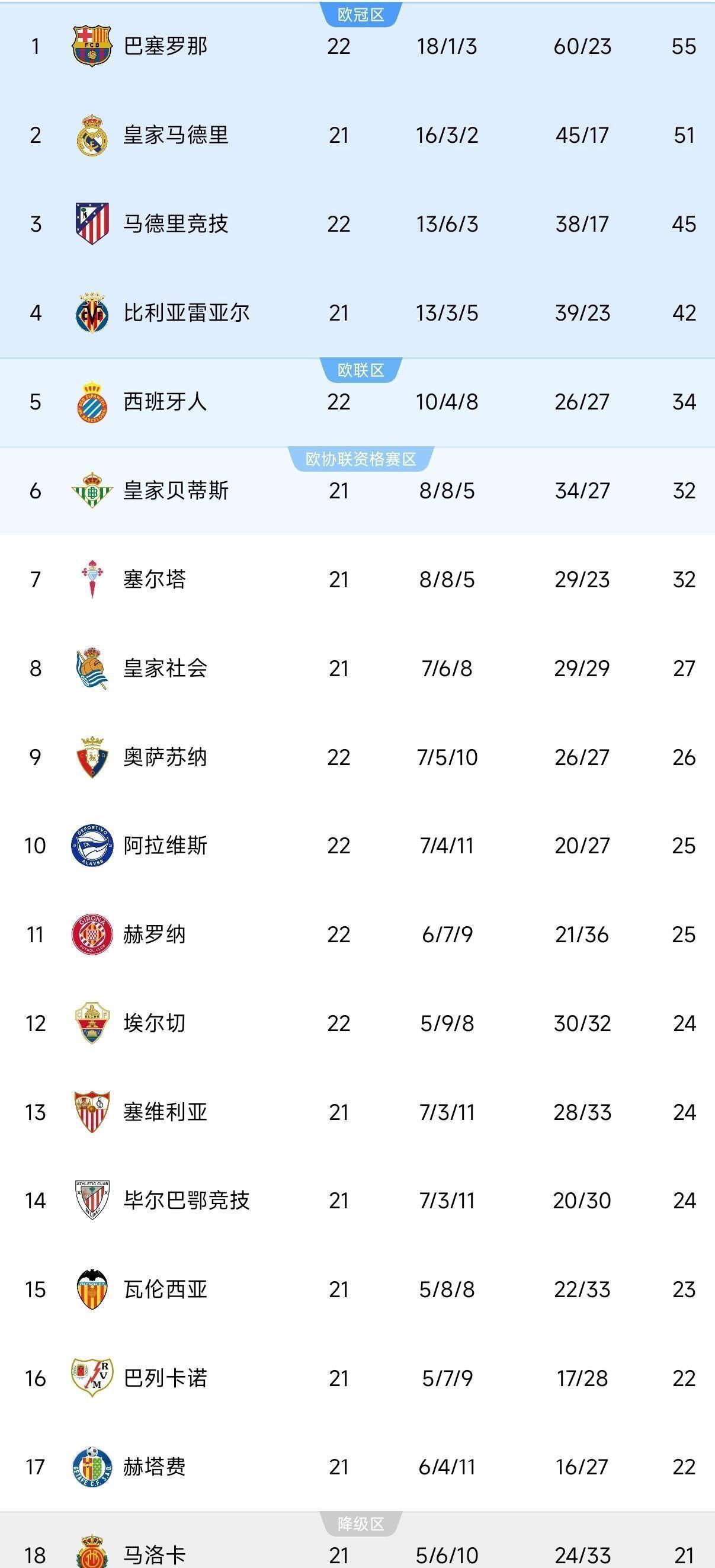Click the Rayo Vallecano crest
The image size is (715, 1568).
[92, 1378]
